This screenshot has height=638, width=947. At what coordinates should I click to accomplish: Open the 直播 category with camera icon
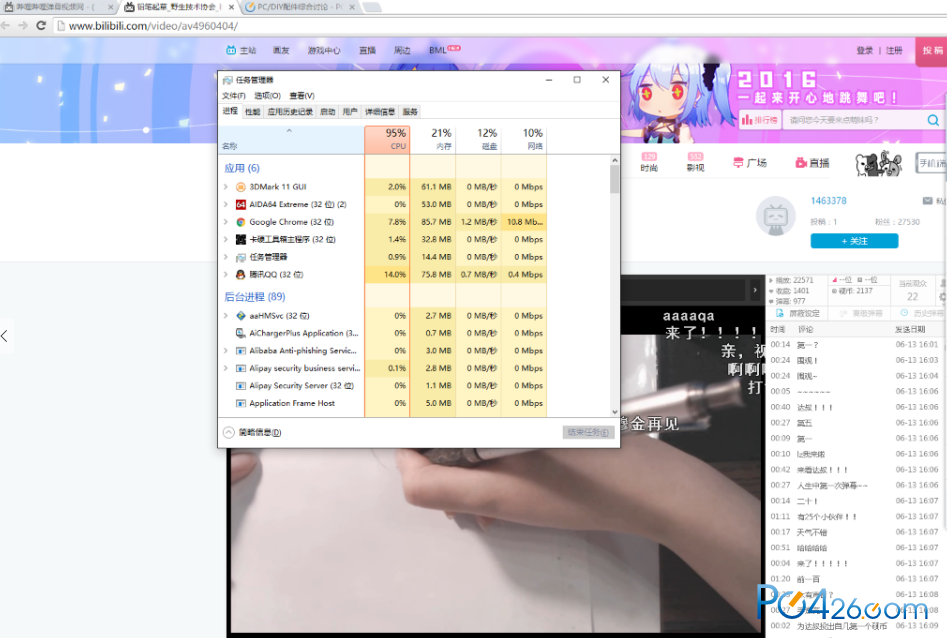click(812, 163)
